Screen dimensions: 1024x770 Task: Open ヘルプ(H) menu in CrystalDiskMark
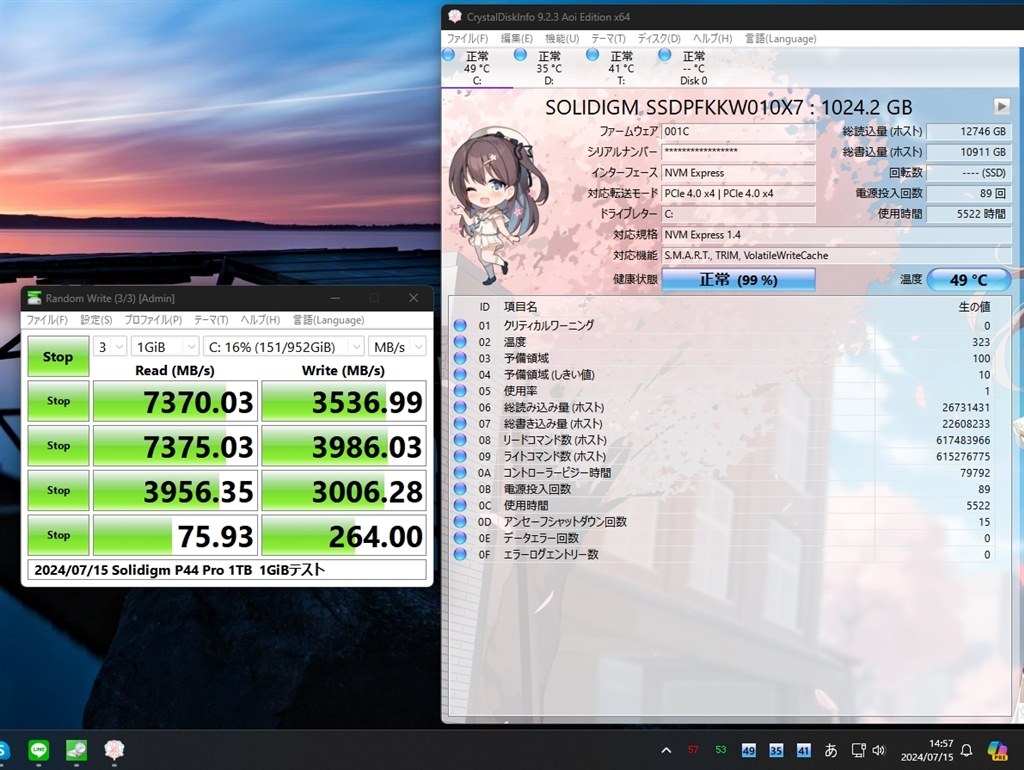tap(260, 320)
